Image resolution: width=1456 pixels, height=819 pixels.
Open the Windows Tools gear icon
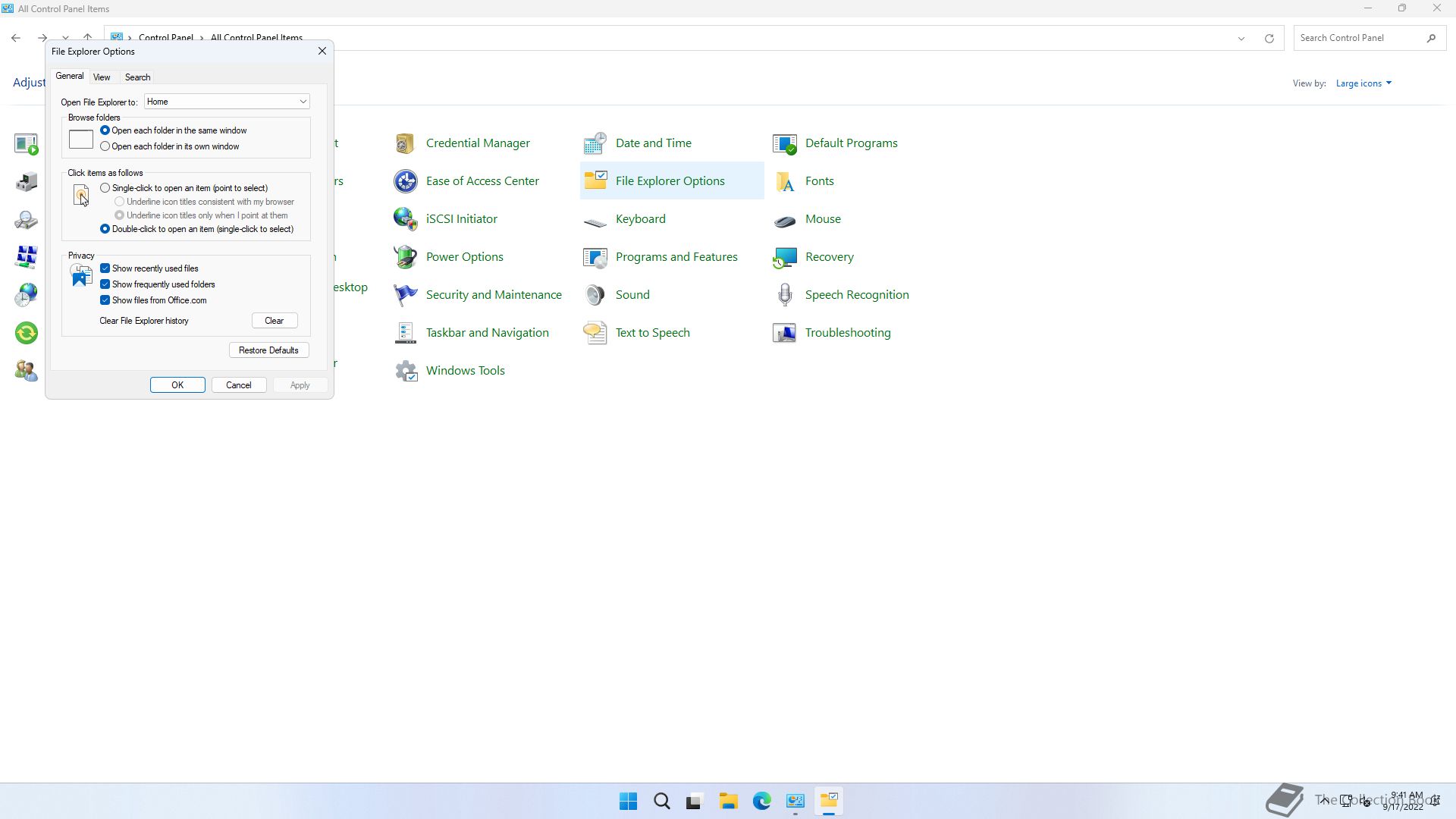405,371
